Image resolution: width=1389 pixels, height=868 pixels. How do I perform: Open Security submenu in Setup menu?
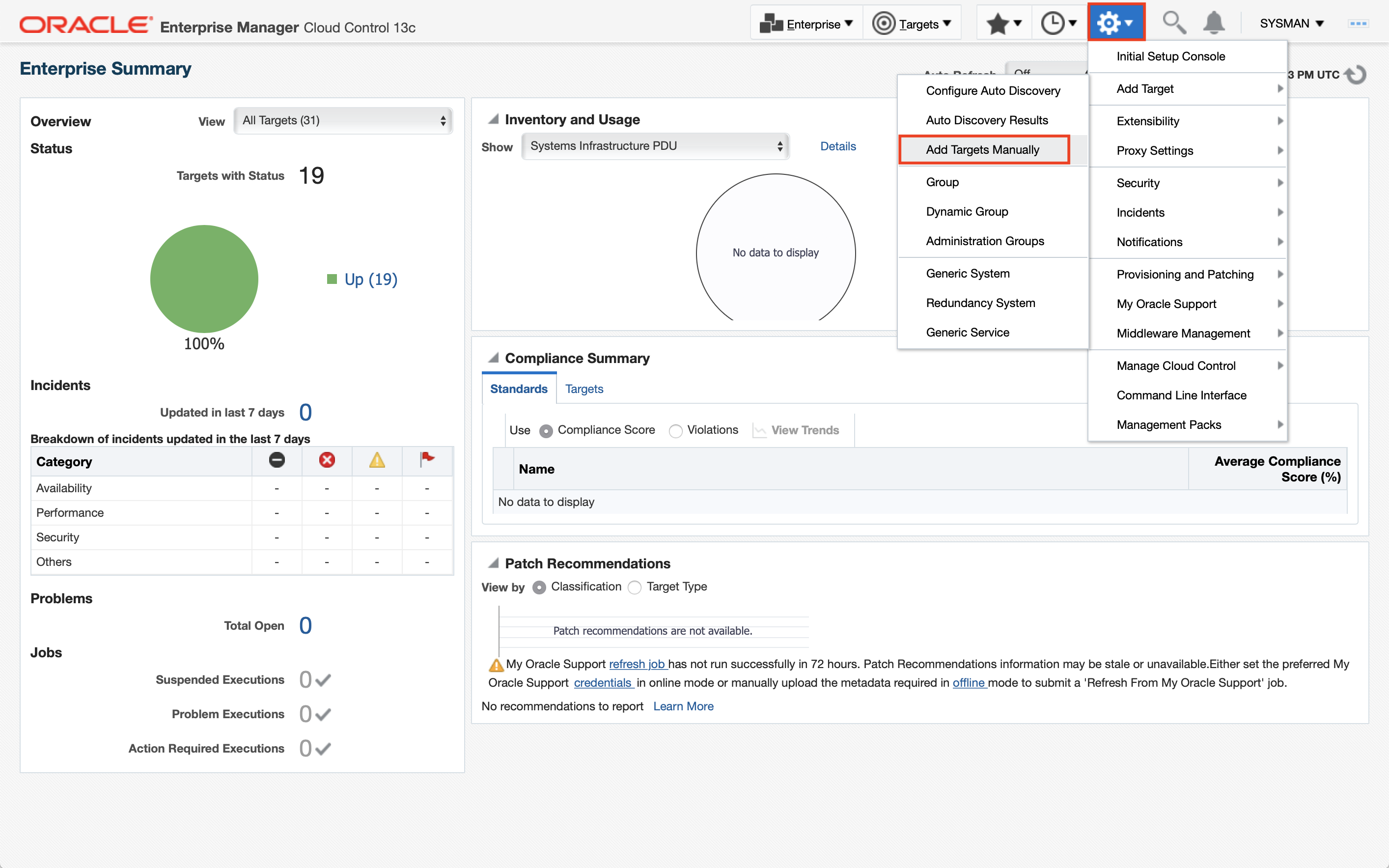pyautogui.click(x=1188, y=183)
